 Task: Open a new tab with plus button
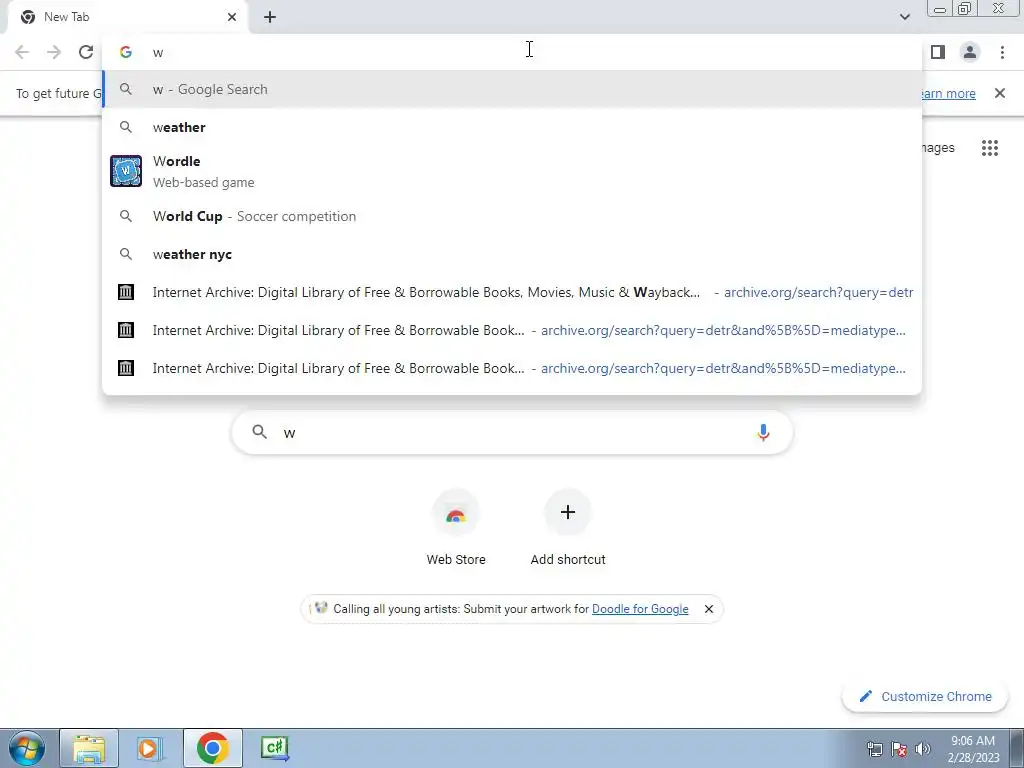pyautogui.click(x=270, y=17)
